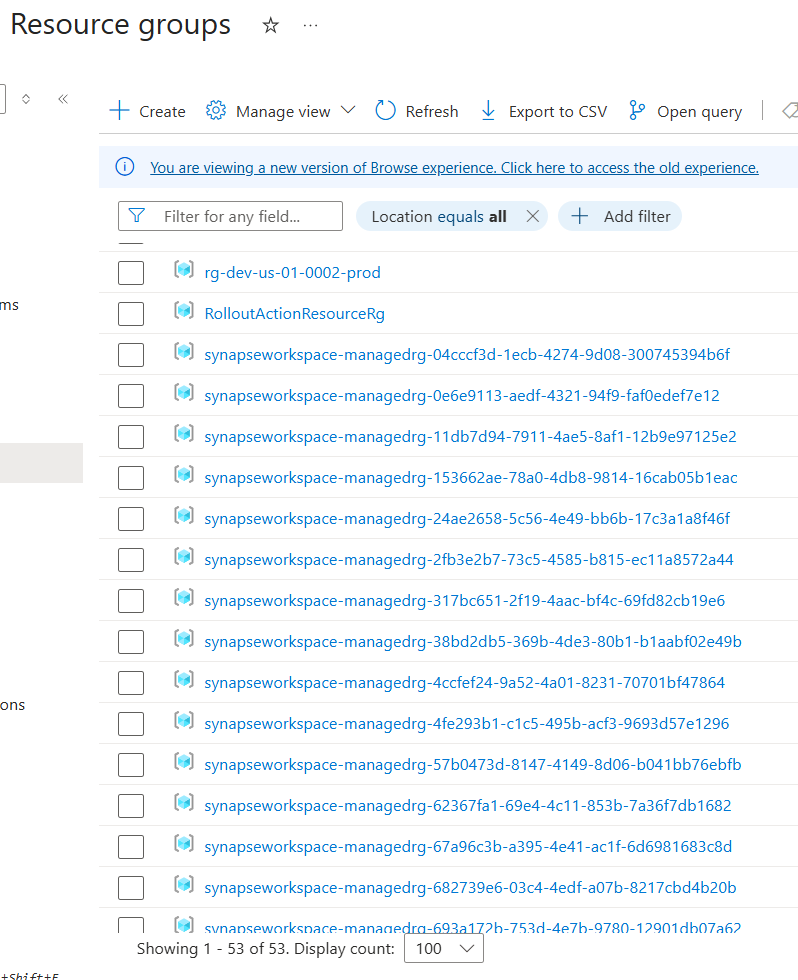
Task: Click icon beside synapseworkspace-managedrg-317bc651 row
Action: point(184,598)
